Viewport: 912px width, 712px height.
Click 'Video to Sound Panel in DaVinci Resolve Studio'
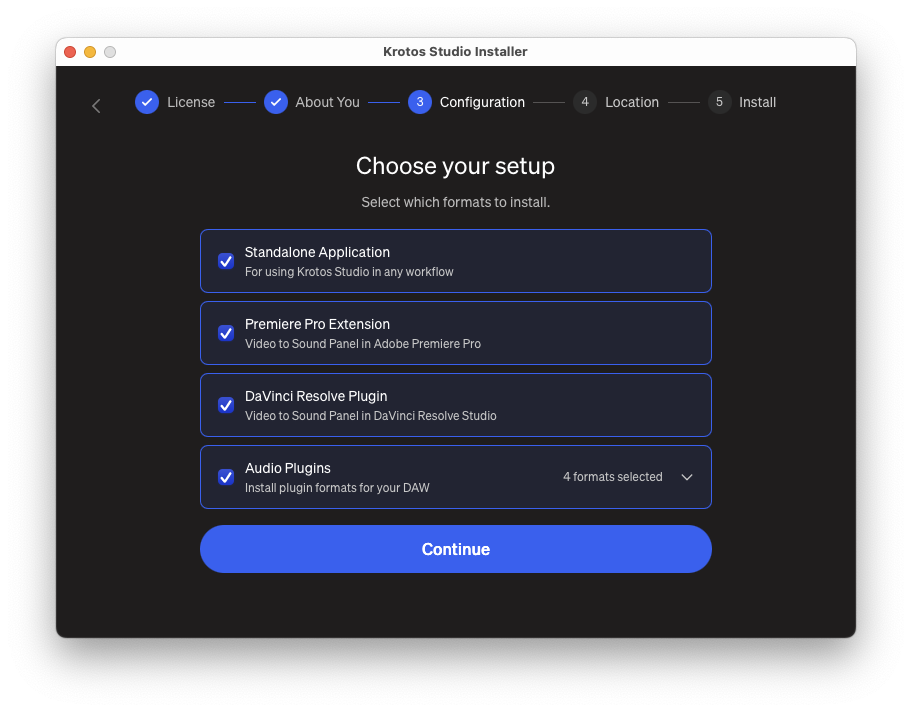pyautogui.click(x=370, y=416)
